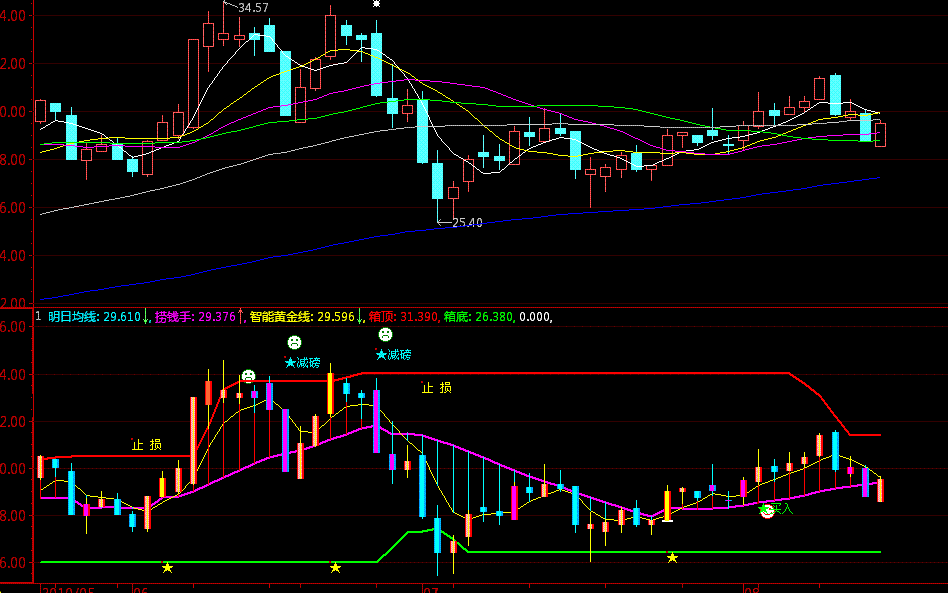The width and height of the screenshot is (948, 593).
Task: Click the cyan star before the second 减磅 text
Action: (381, 355)
